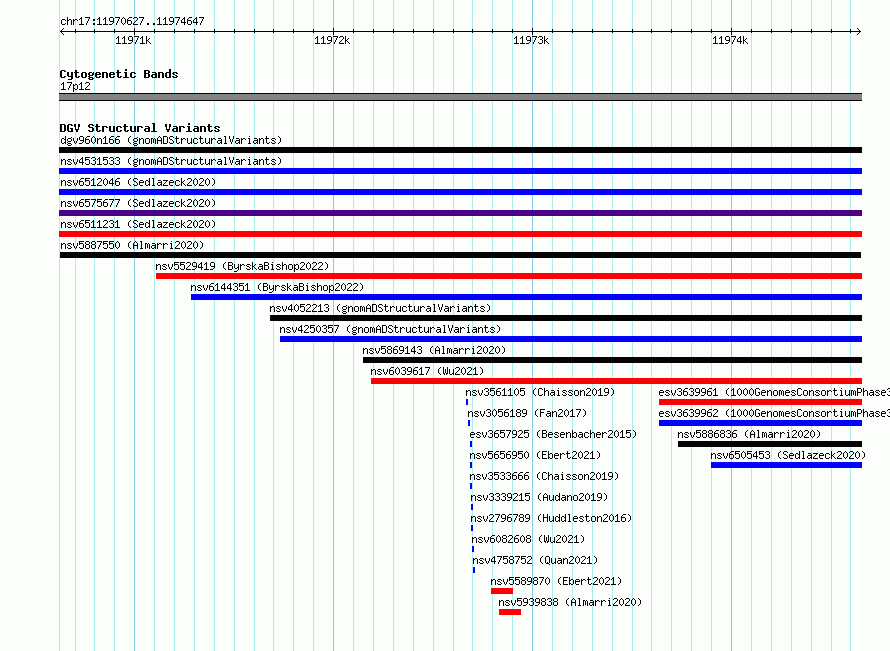Click the purple nsv6575677 variant bar
The height and width of the screenshot is (651, 890).
pyautogui.click(x=460, y=213)
